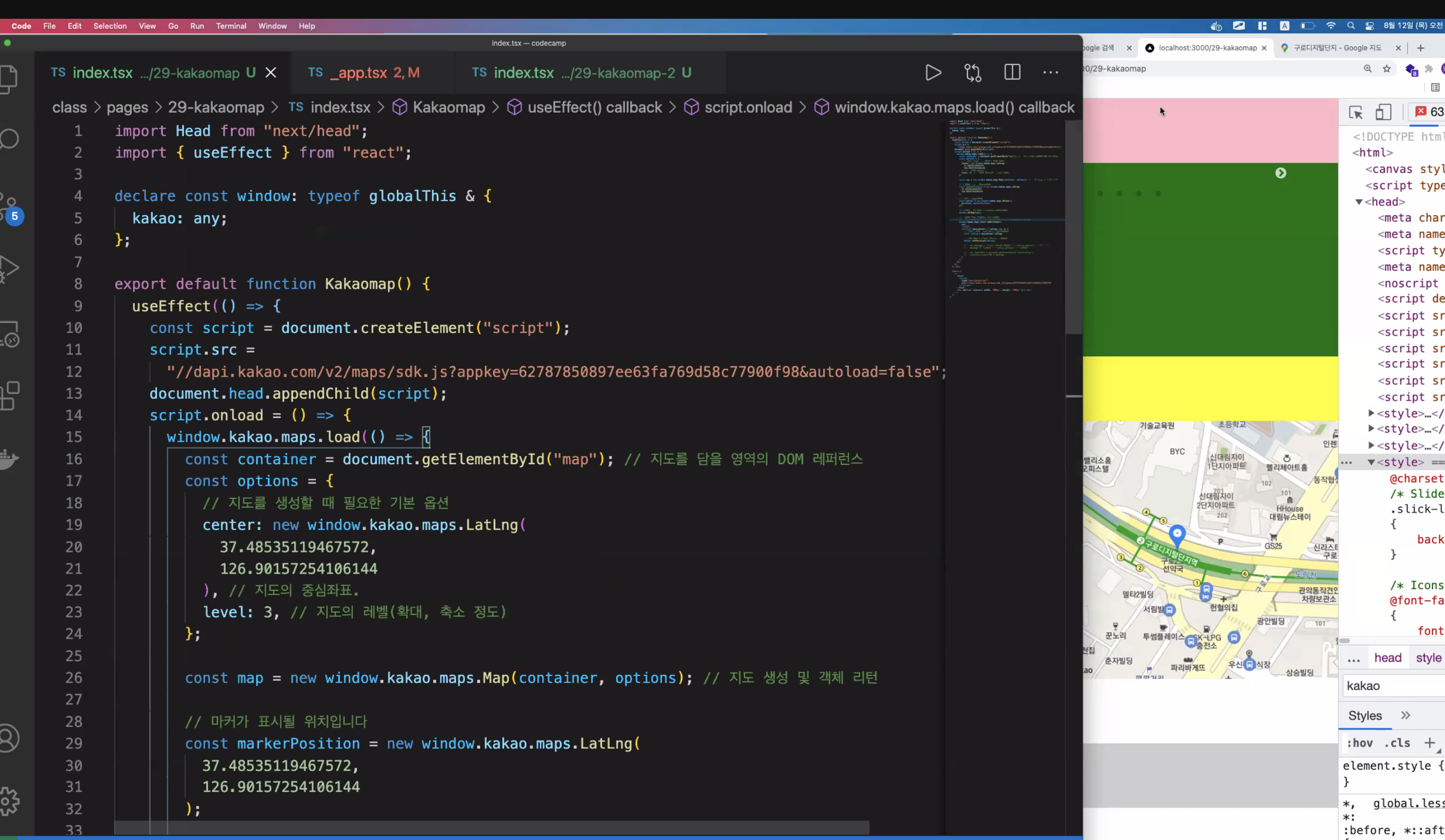The height and width of the screenshot is (840, 1445).
Task: Open the Split Editor Right icon
Action: coord(1012,73)
